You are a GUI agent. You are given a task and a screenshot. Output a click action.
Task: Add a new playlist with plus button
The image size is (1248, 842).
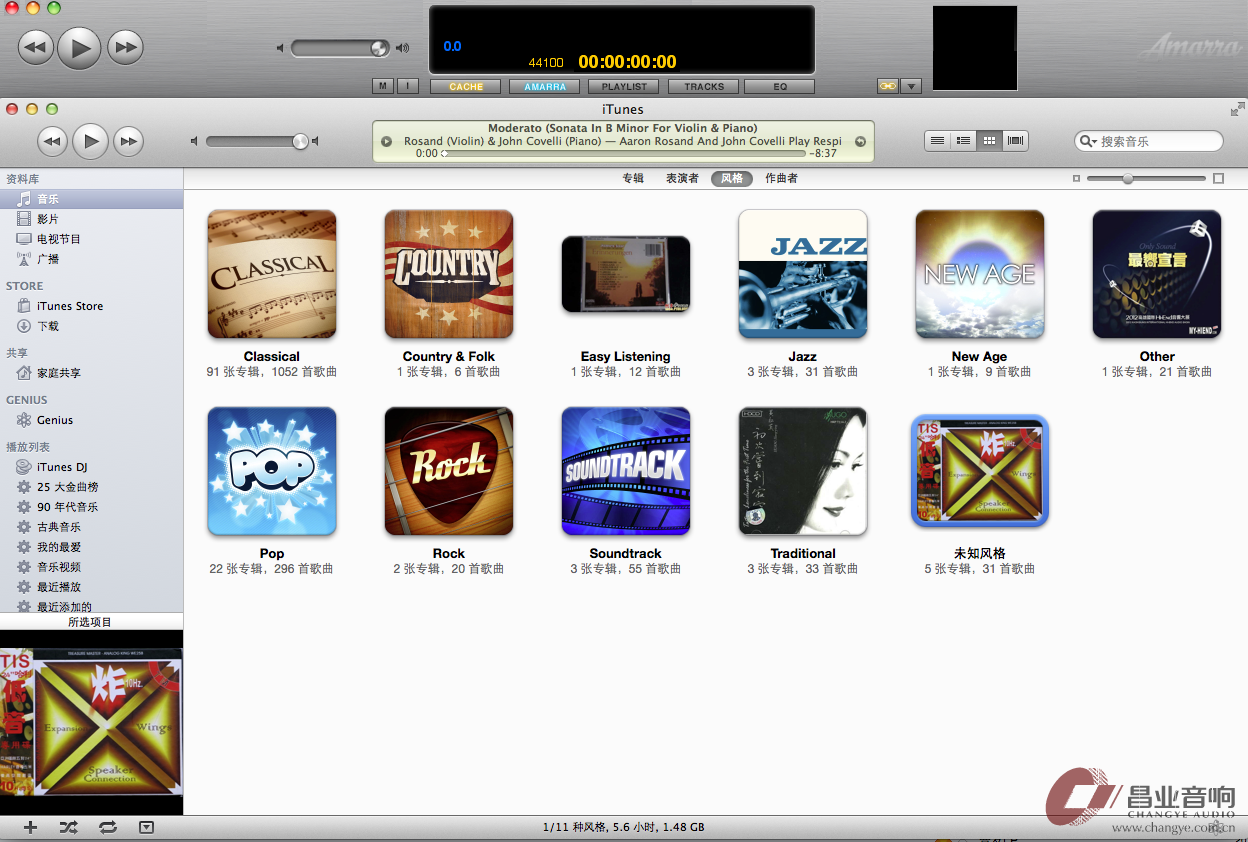31,827
